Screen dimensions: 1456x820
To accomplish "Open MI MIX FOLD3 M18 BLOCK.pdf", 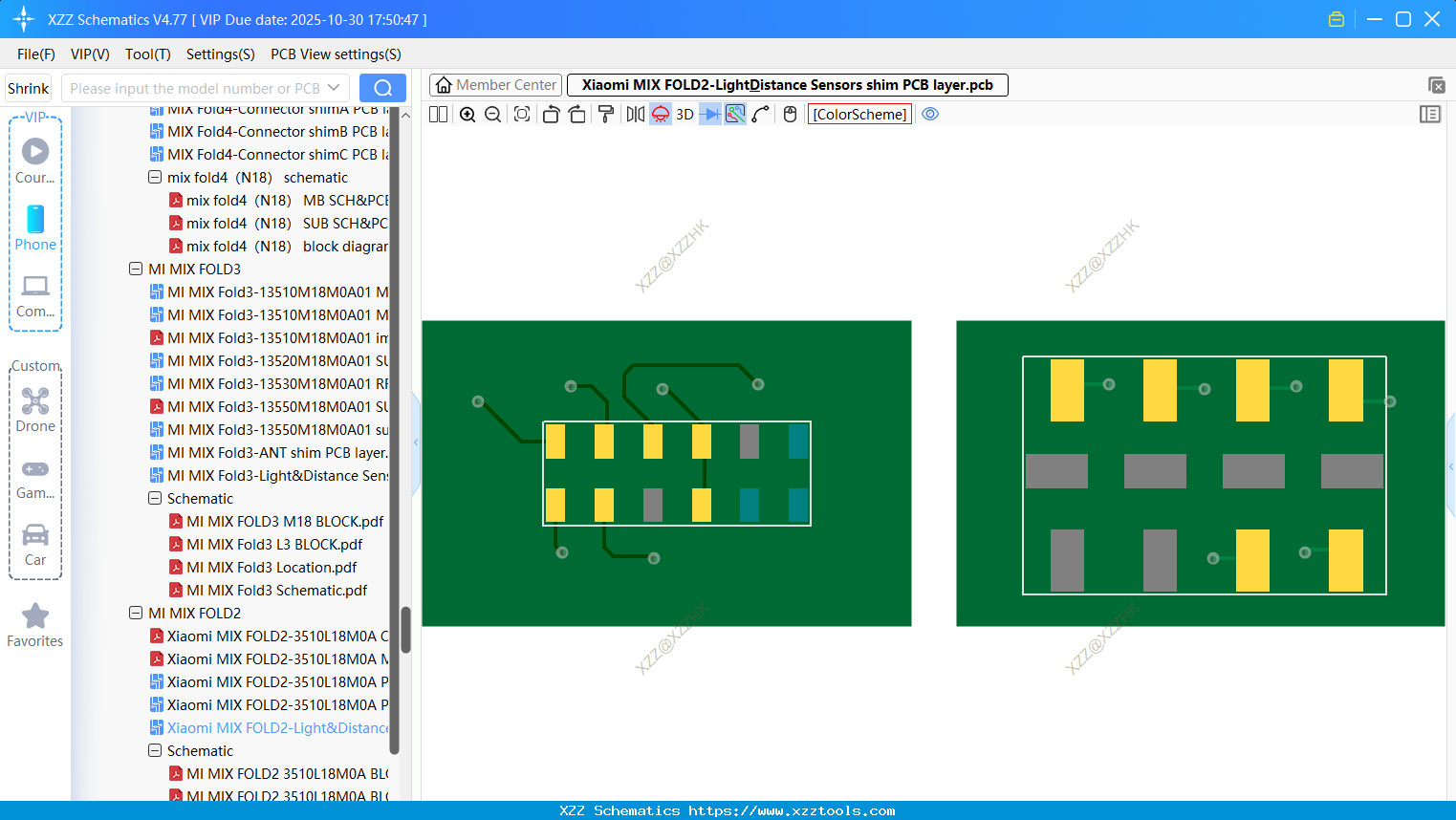I will (276, 522).
